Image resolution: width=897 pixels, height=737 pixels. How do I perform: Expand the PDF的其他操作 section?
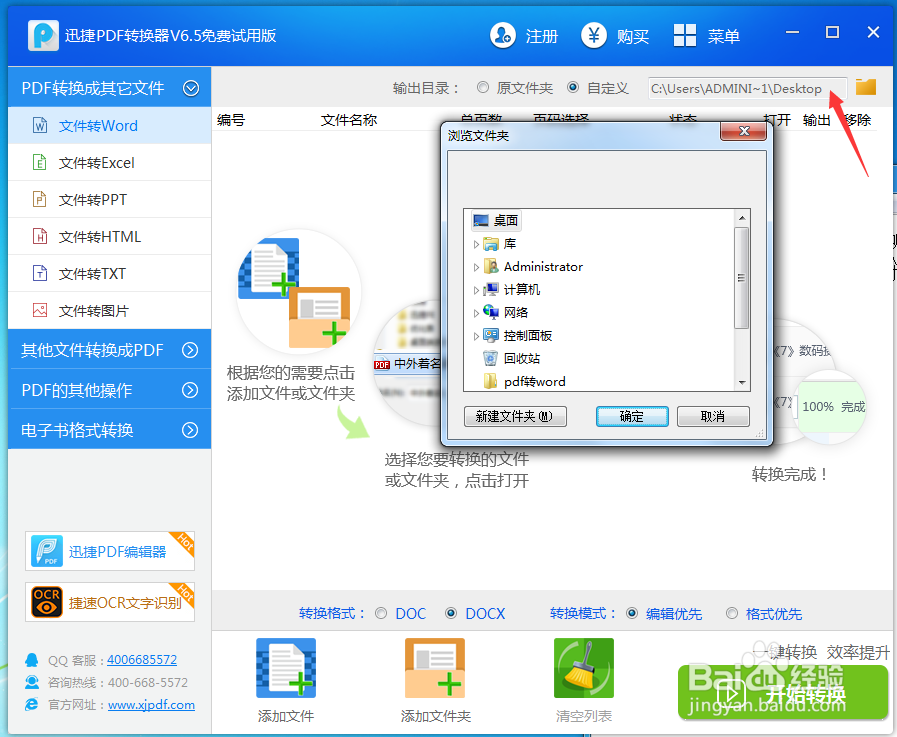coord(190,390)
